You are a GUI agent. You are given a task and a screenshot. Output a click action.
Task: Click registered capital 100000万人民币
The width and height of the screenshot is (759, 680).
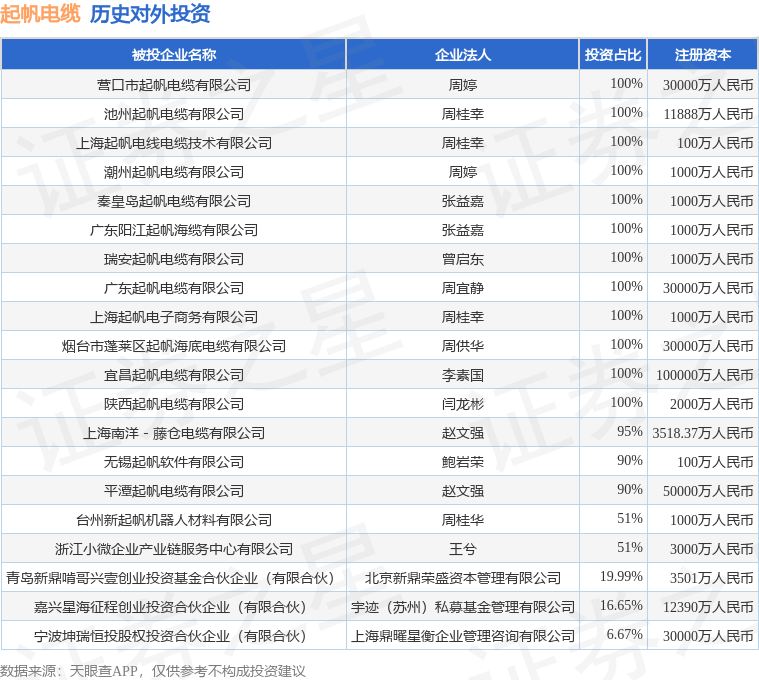[x=705, y=376]
